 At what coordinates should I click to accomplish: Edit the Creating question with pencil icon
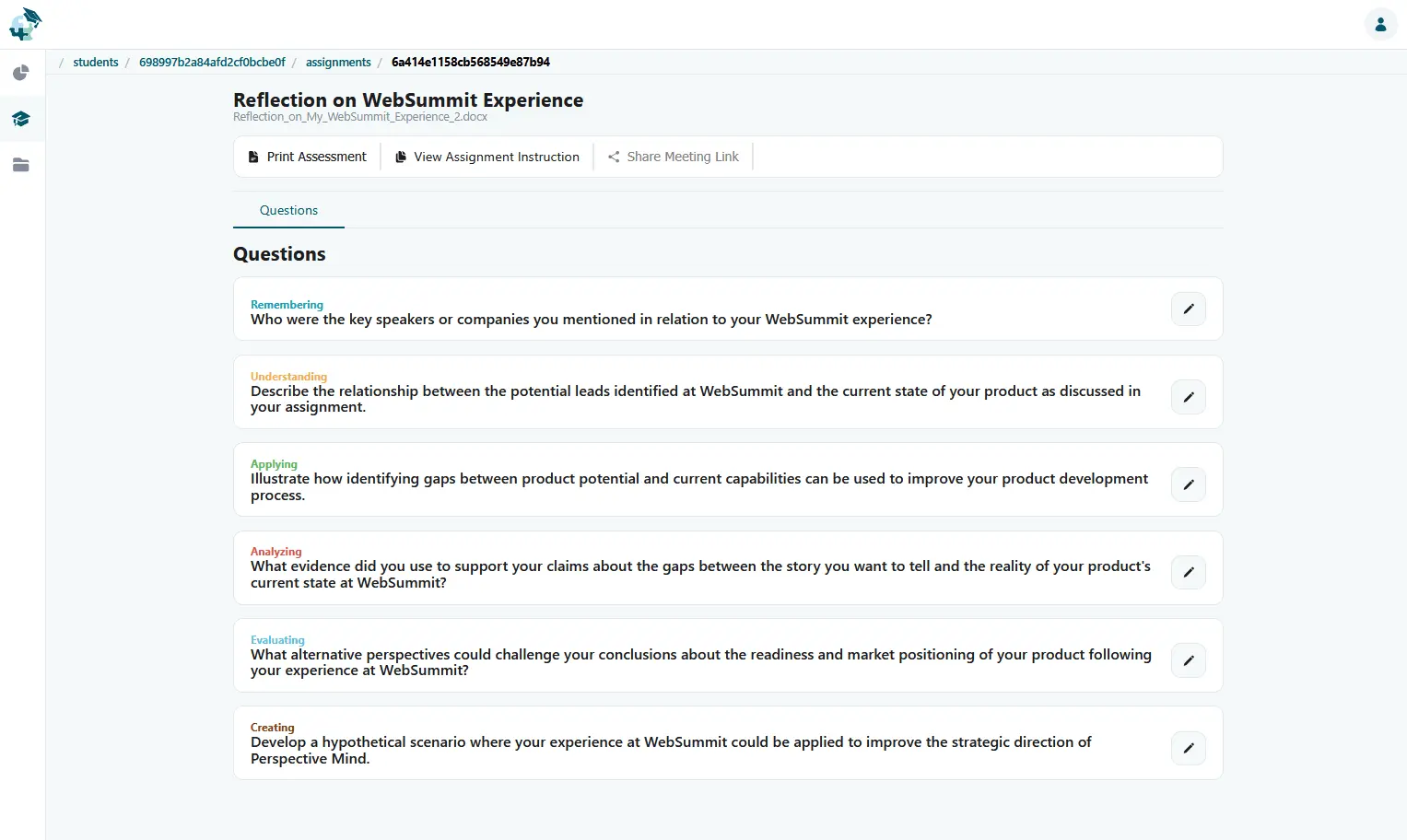coord(1189,749)
